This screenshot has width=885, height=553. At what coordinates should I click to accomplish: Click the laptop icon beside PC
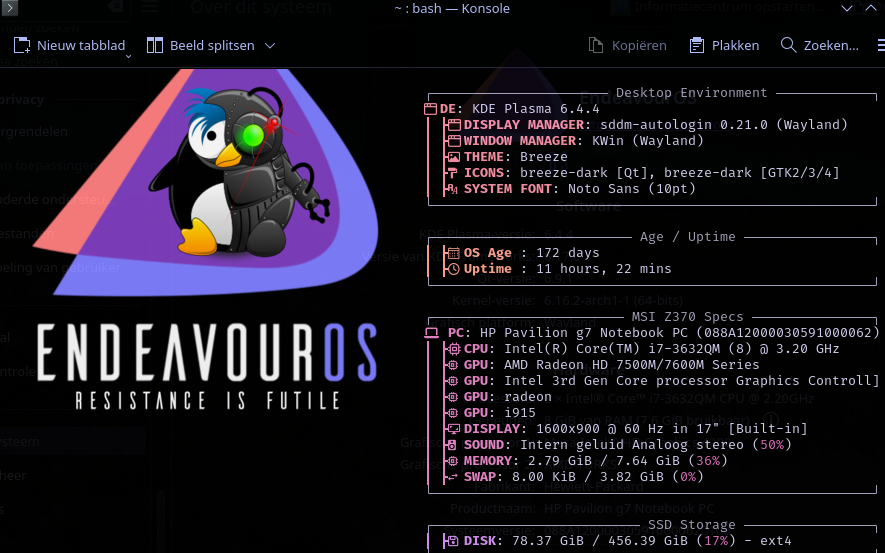(432, 333)
